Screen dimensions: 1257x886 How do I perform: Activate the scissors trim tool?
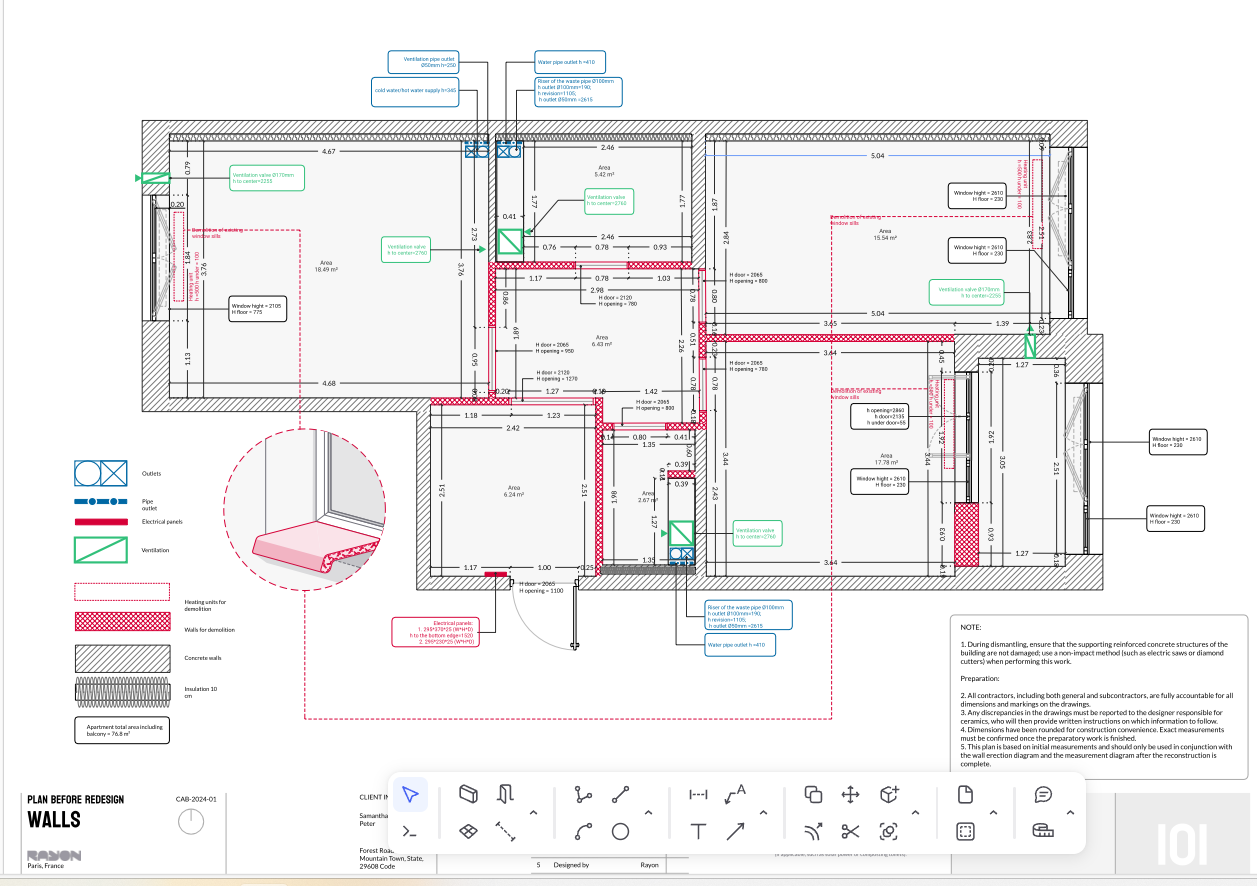pos(850,831)
